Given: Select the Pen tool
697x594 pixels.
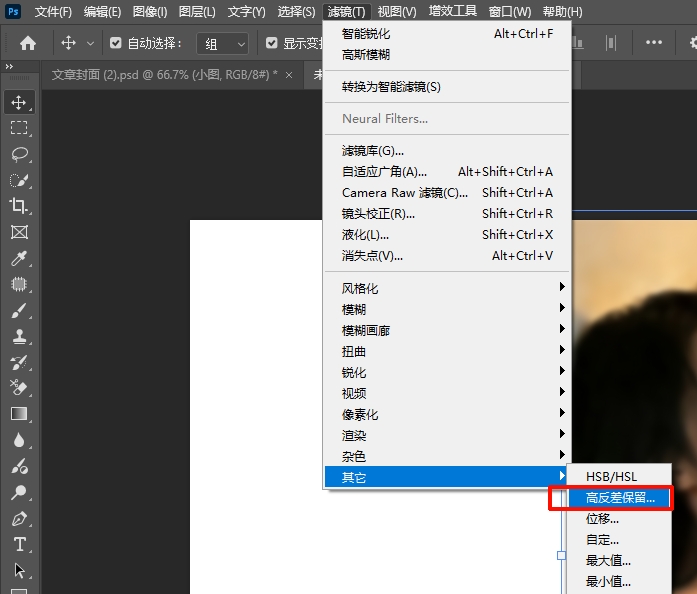Looking at the screenshot, I should point(19,519).
